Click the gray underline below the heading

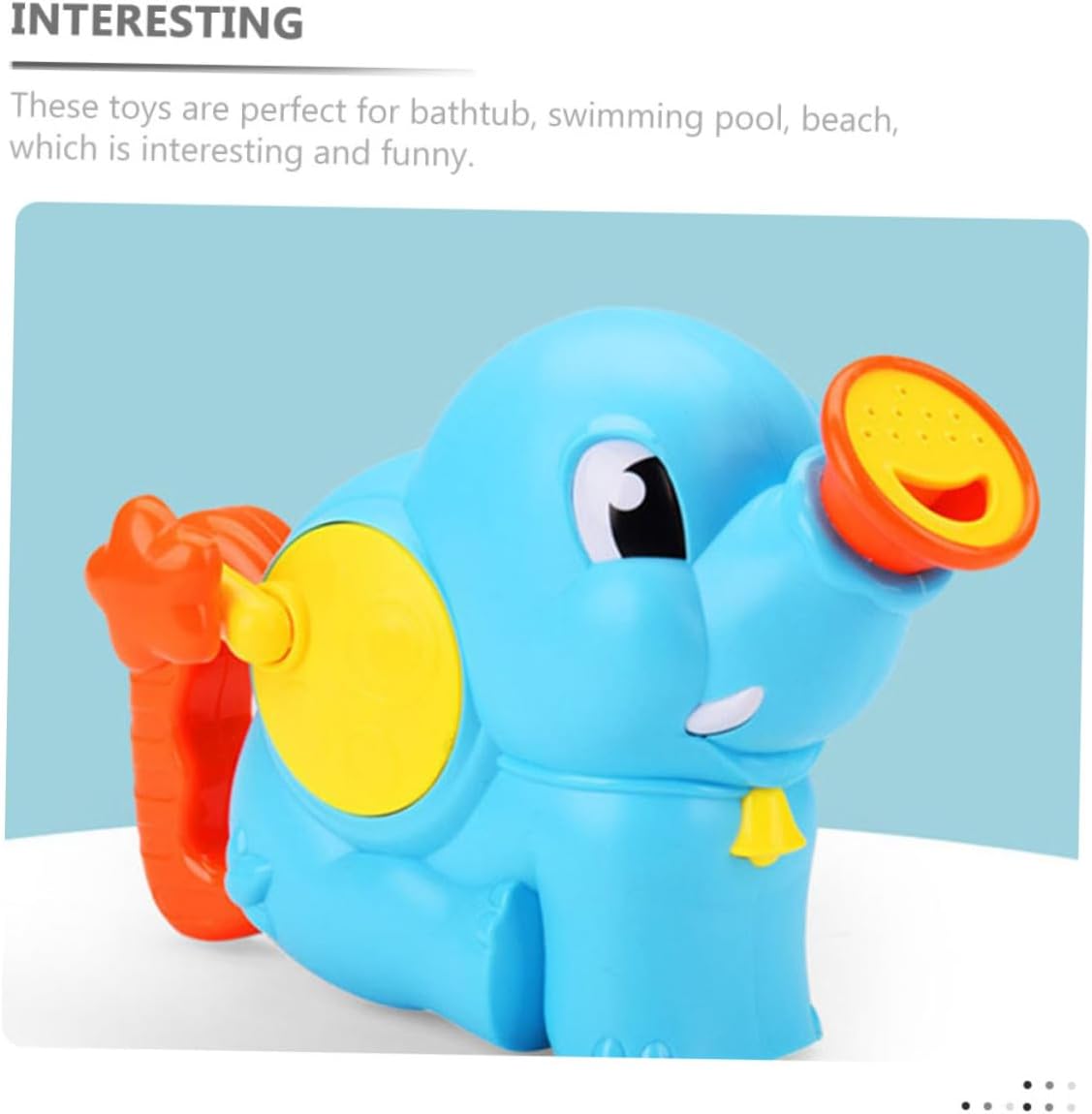pyautogui.click(x=241, y=68)
